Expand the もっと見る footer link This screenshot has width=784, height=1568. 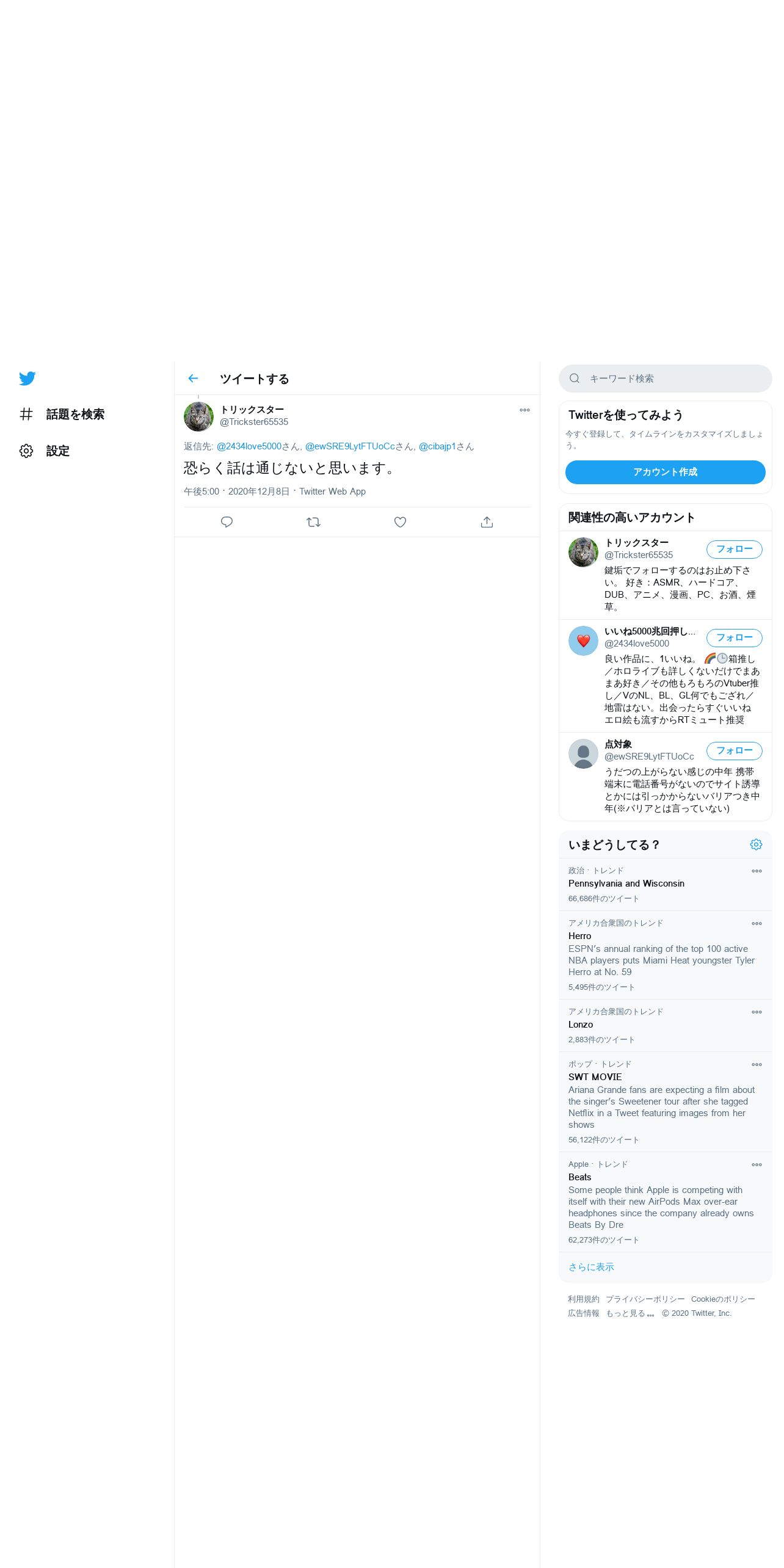tap(630, 1313)
